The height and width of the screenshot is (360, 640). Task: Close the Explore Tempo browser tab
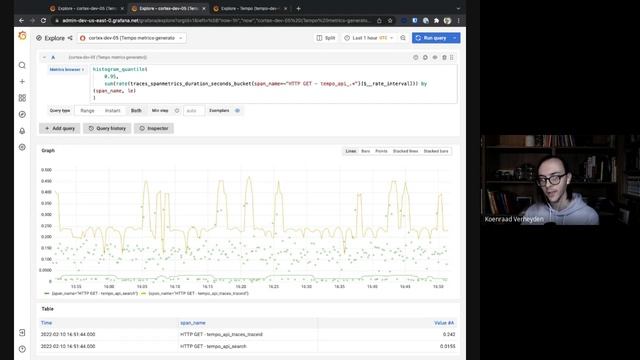tap(285, 8)
